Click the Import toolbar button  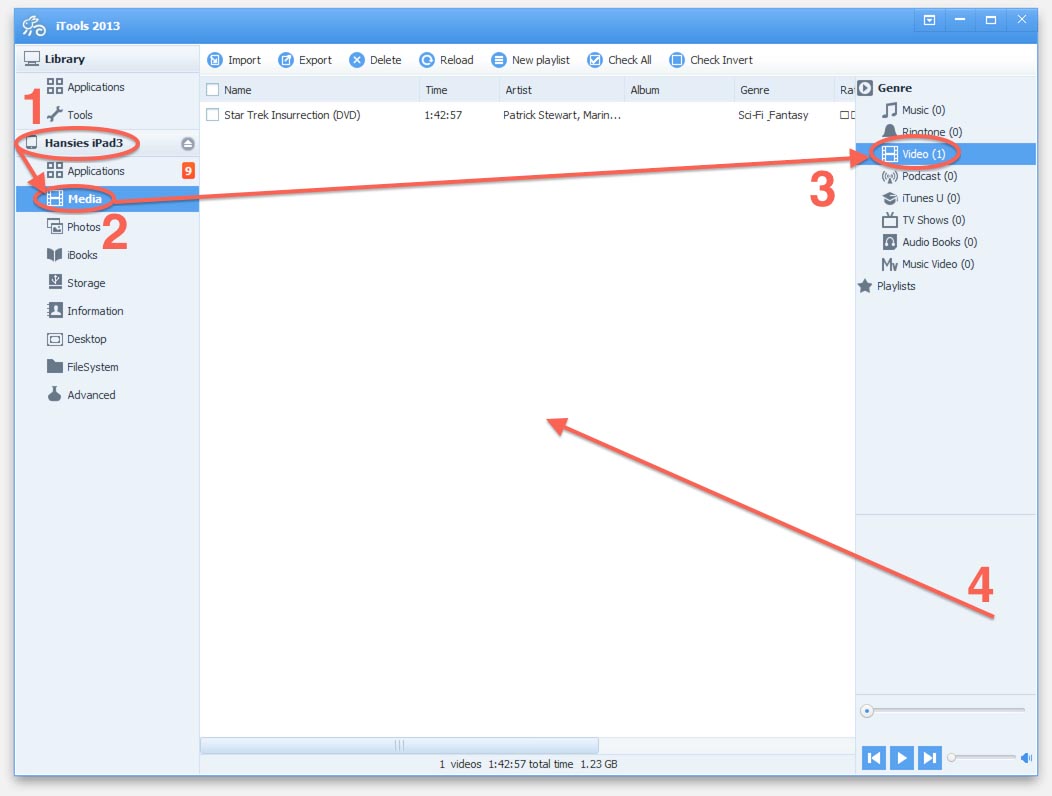click(233, 60)
